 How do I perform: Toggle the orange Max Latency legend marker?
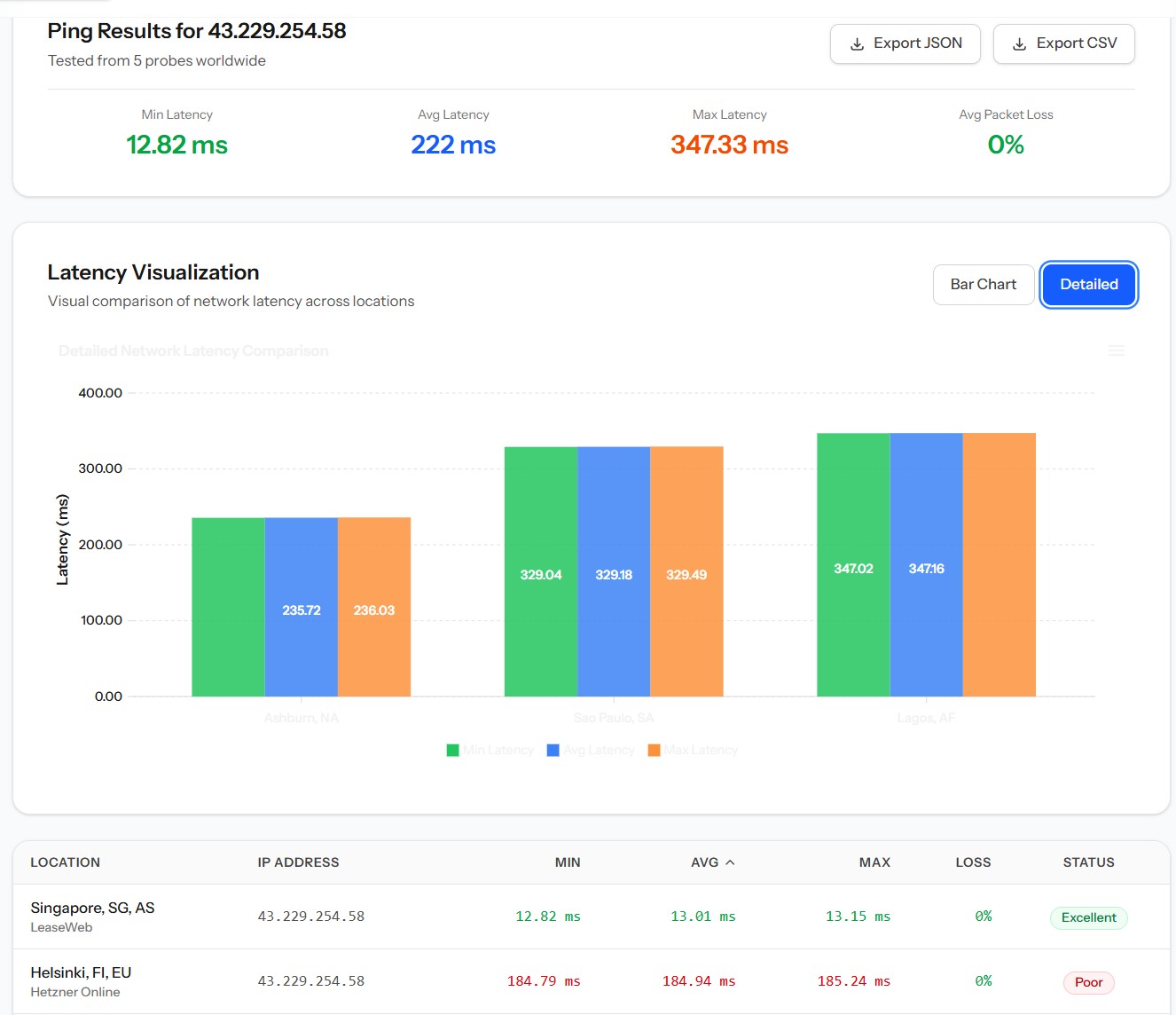(x=655, y=751)
